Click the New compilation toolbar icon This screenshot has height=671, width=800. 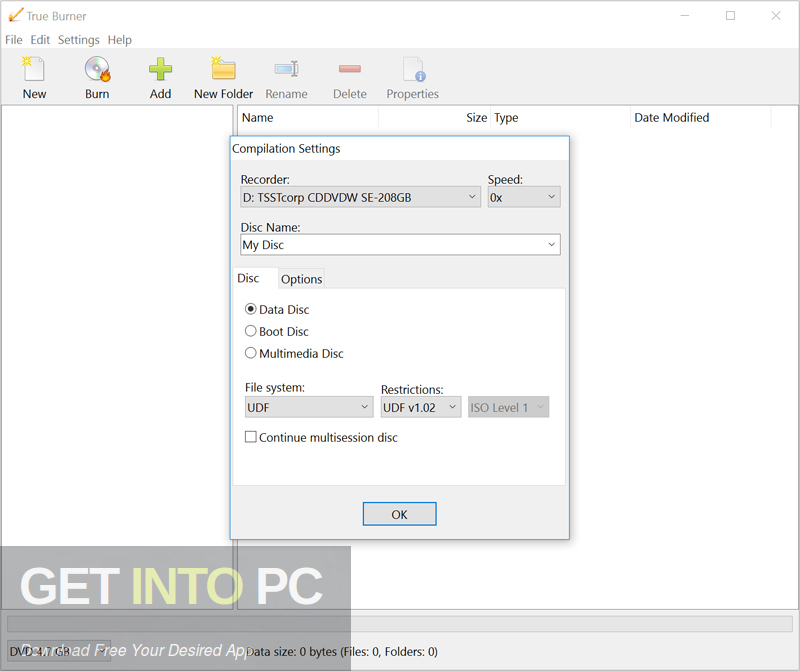pyautogui.click(x=34, y=69)
